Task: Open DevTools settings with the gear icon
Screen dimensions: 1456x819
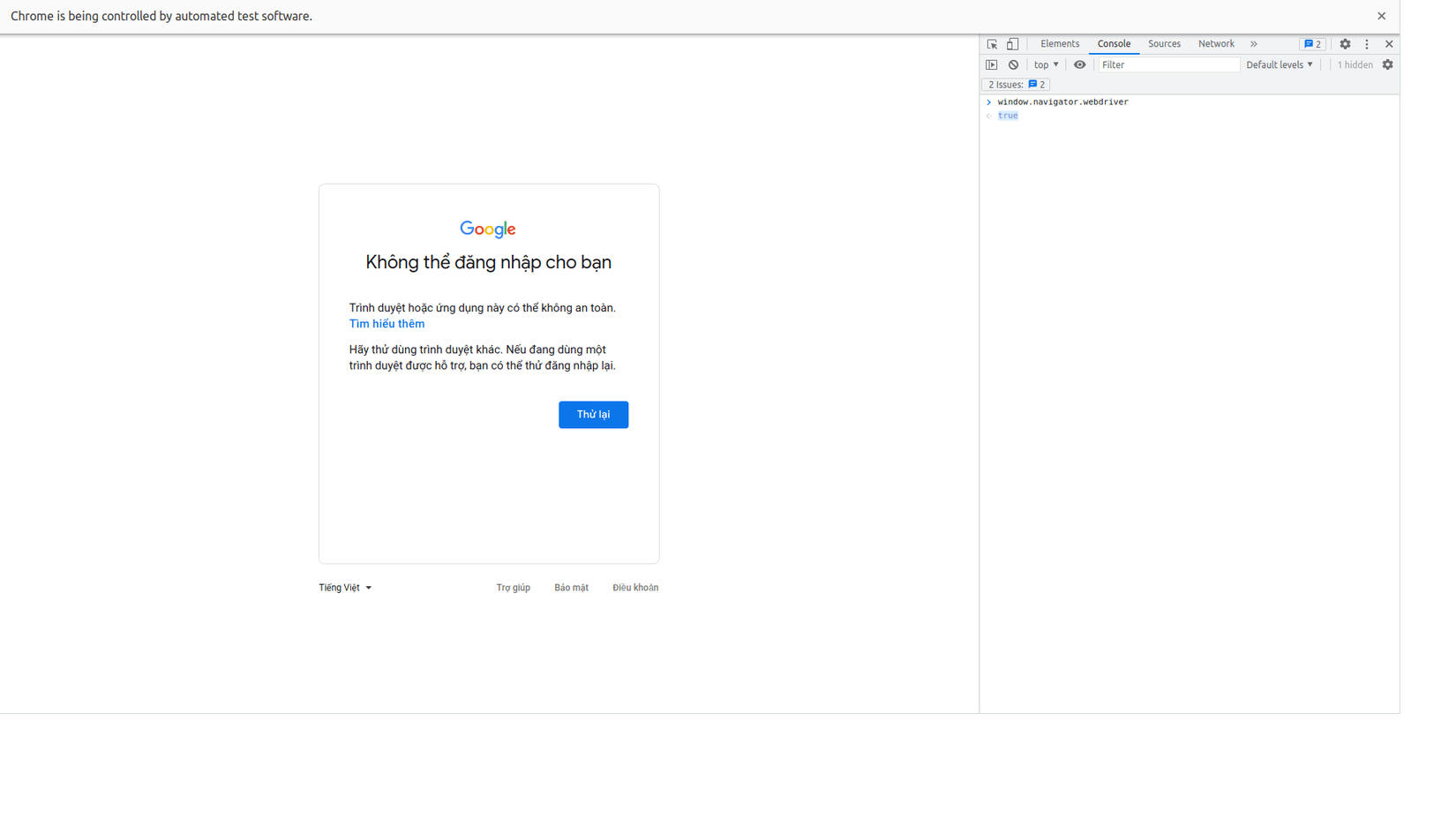Action: (1345, 43)
